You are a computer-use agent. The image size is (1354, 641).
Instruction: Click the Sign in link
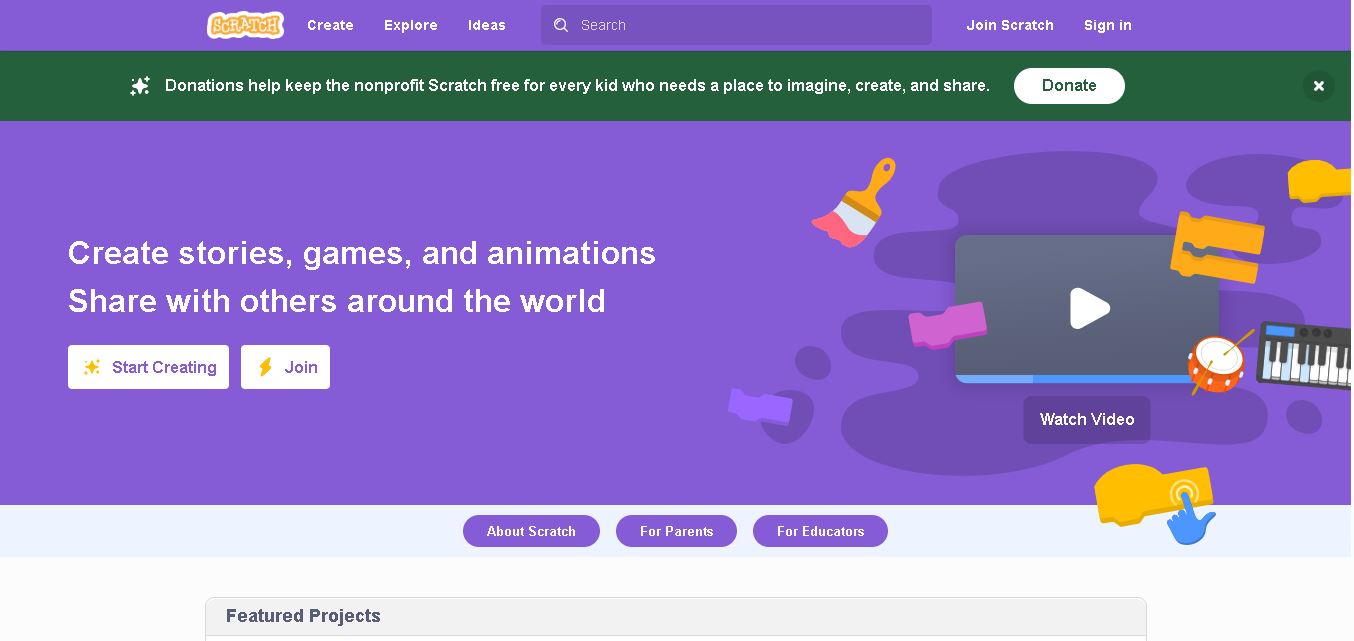1108,25
